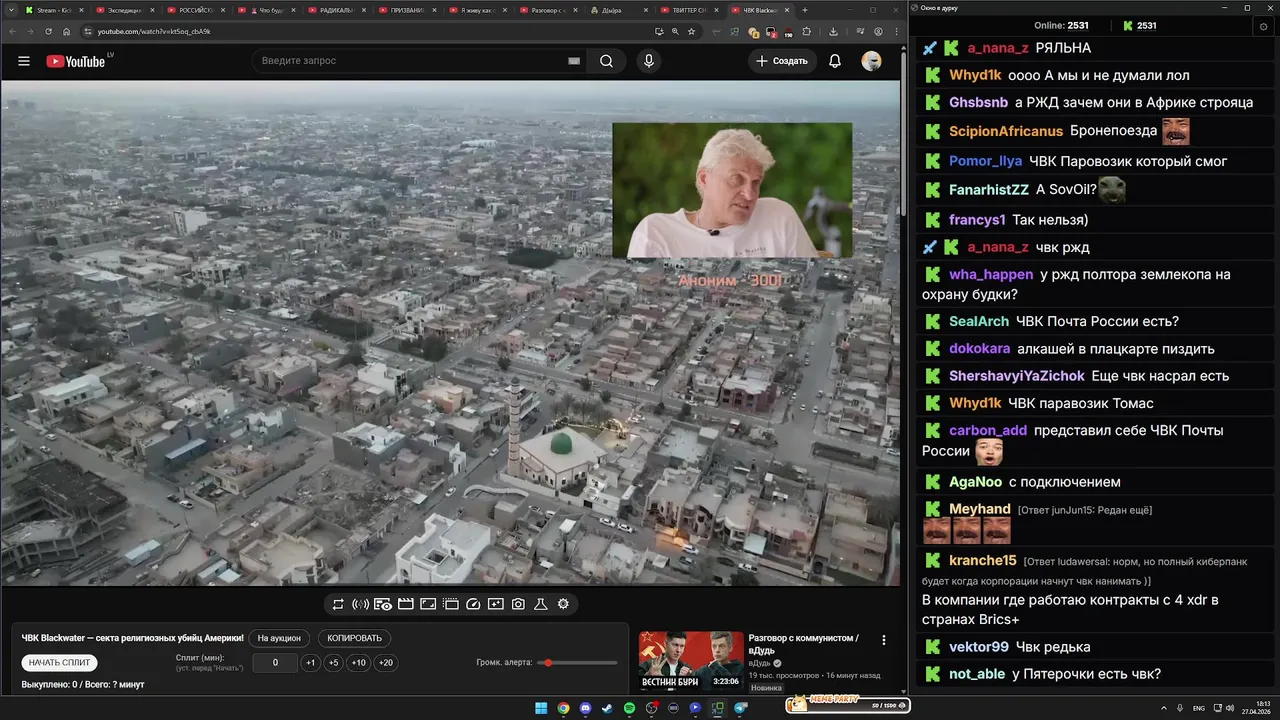Toggle the loop icon in player toolbar
The height and width of the screenshot is (720, 1280).
point(338,604)
